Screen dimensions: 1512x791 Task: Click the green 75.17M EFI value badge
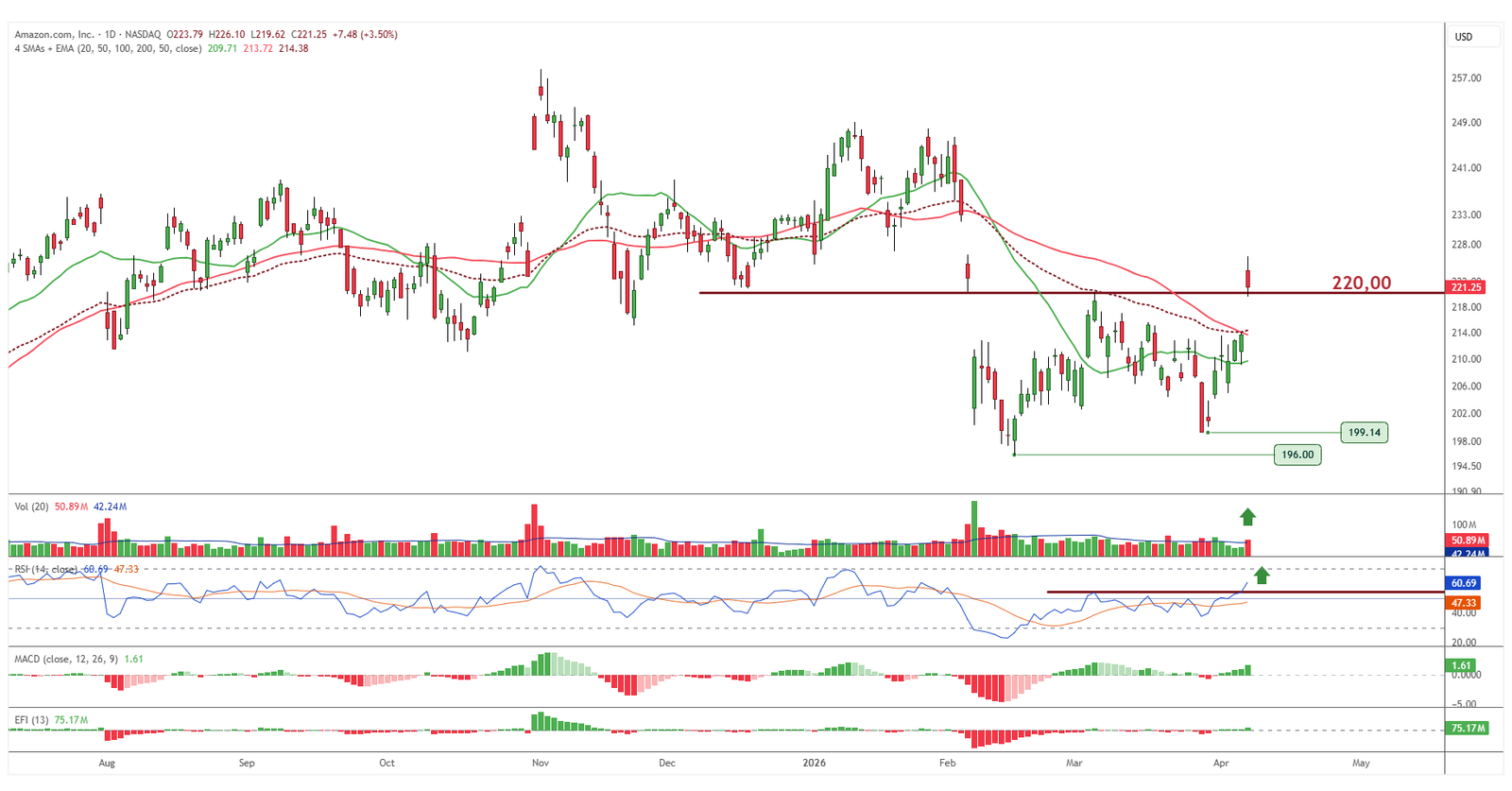[1466, 728]
